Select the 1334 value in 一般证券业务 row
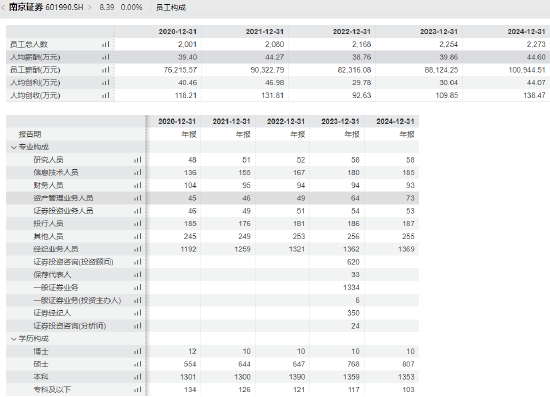Screen dimensions: 550x397 pos(351,288)
